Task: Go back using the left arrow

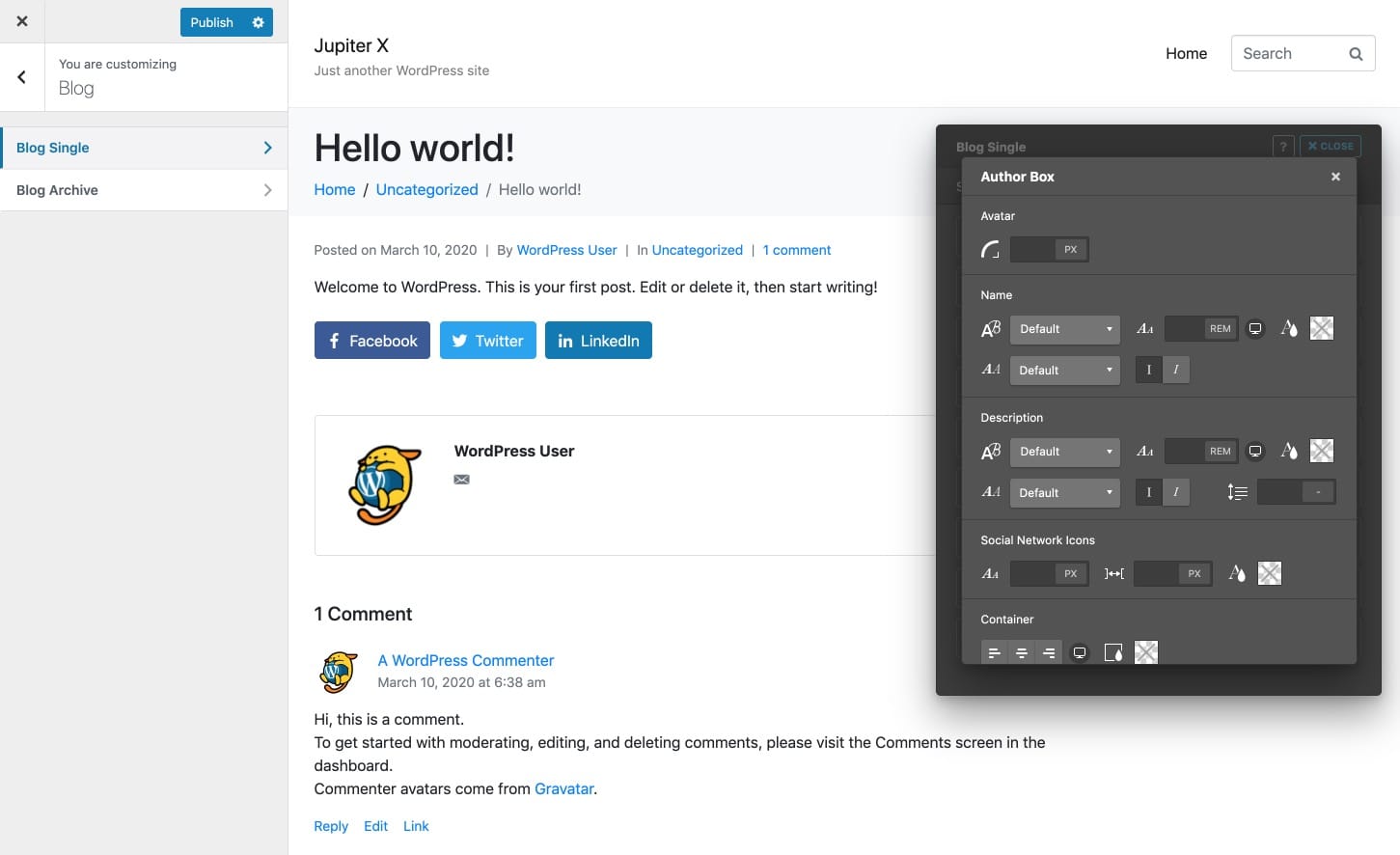Action: [22, 77]
